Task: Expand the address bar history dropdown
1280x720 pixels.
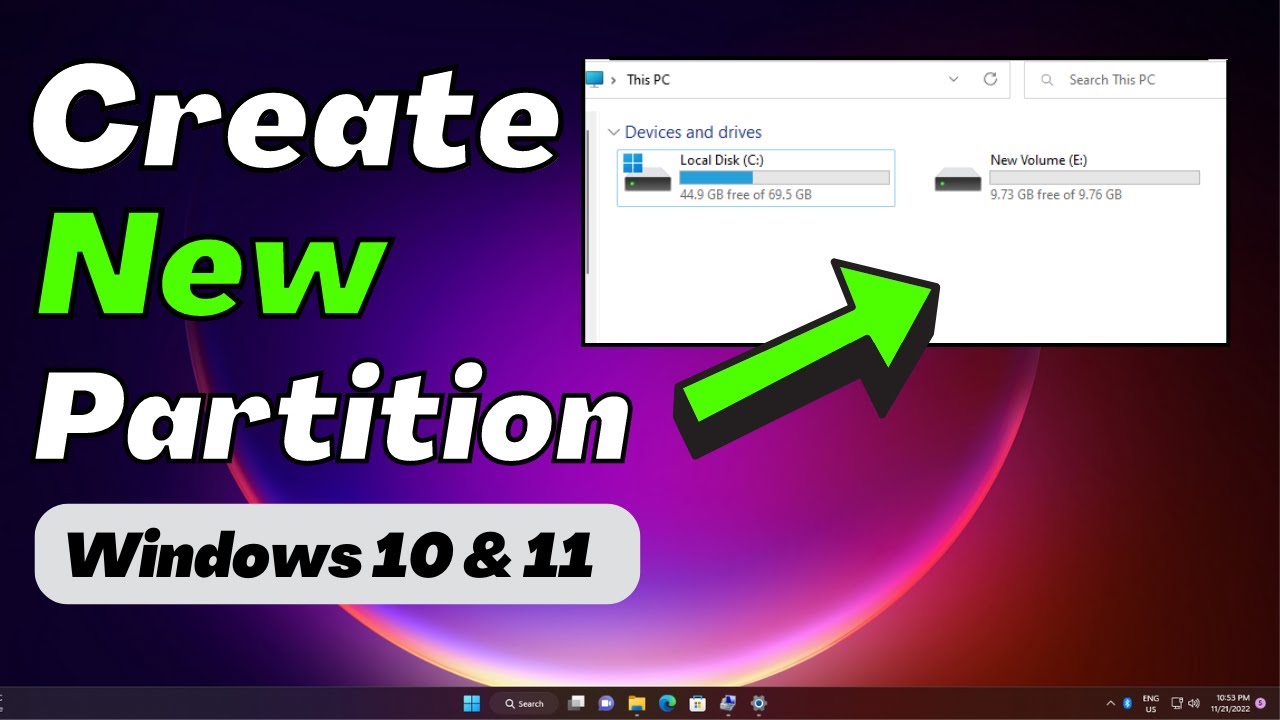Action: tap(953, 79)
